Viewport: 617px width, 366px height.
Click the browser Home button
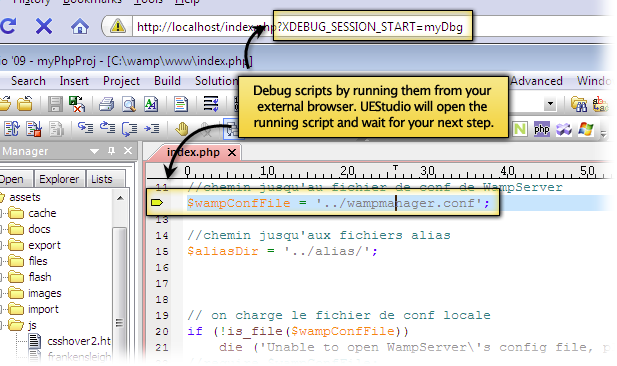(80, 27)
